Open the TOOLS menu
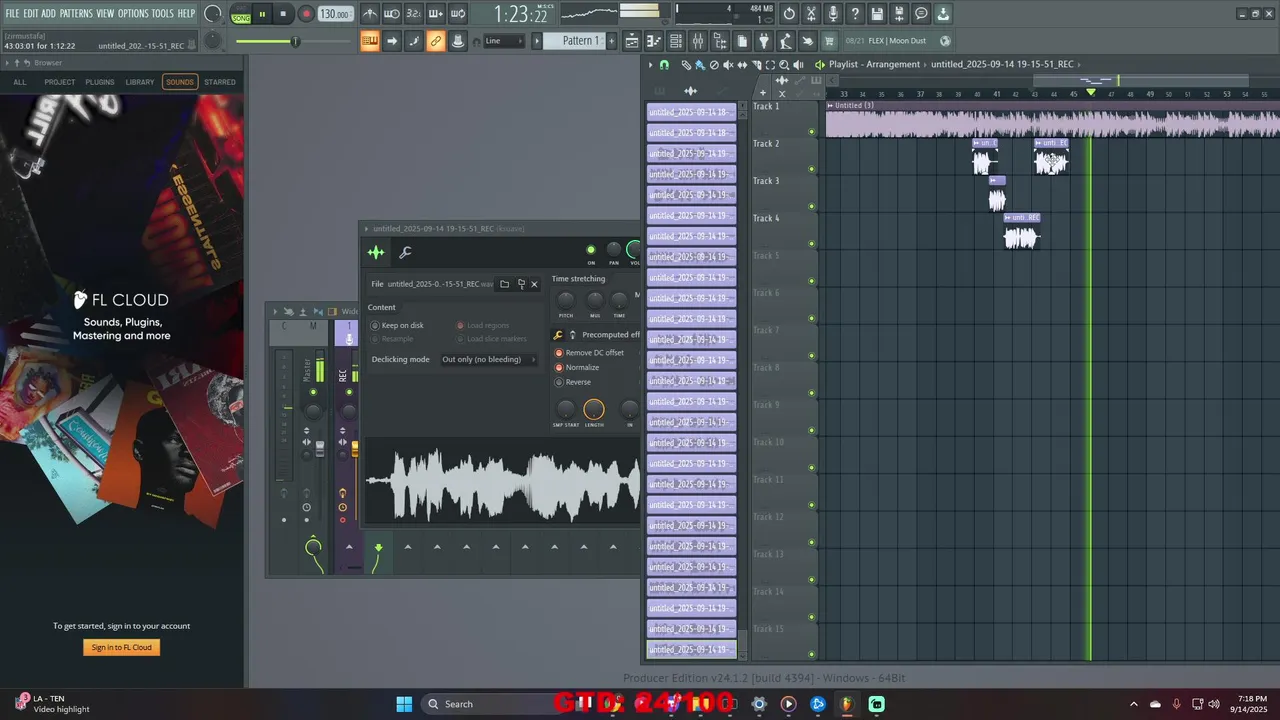1280x720 pixels. (x=162, y=13)
